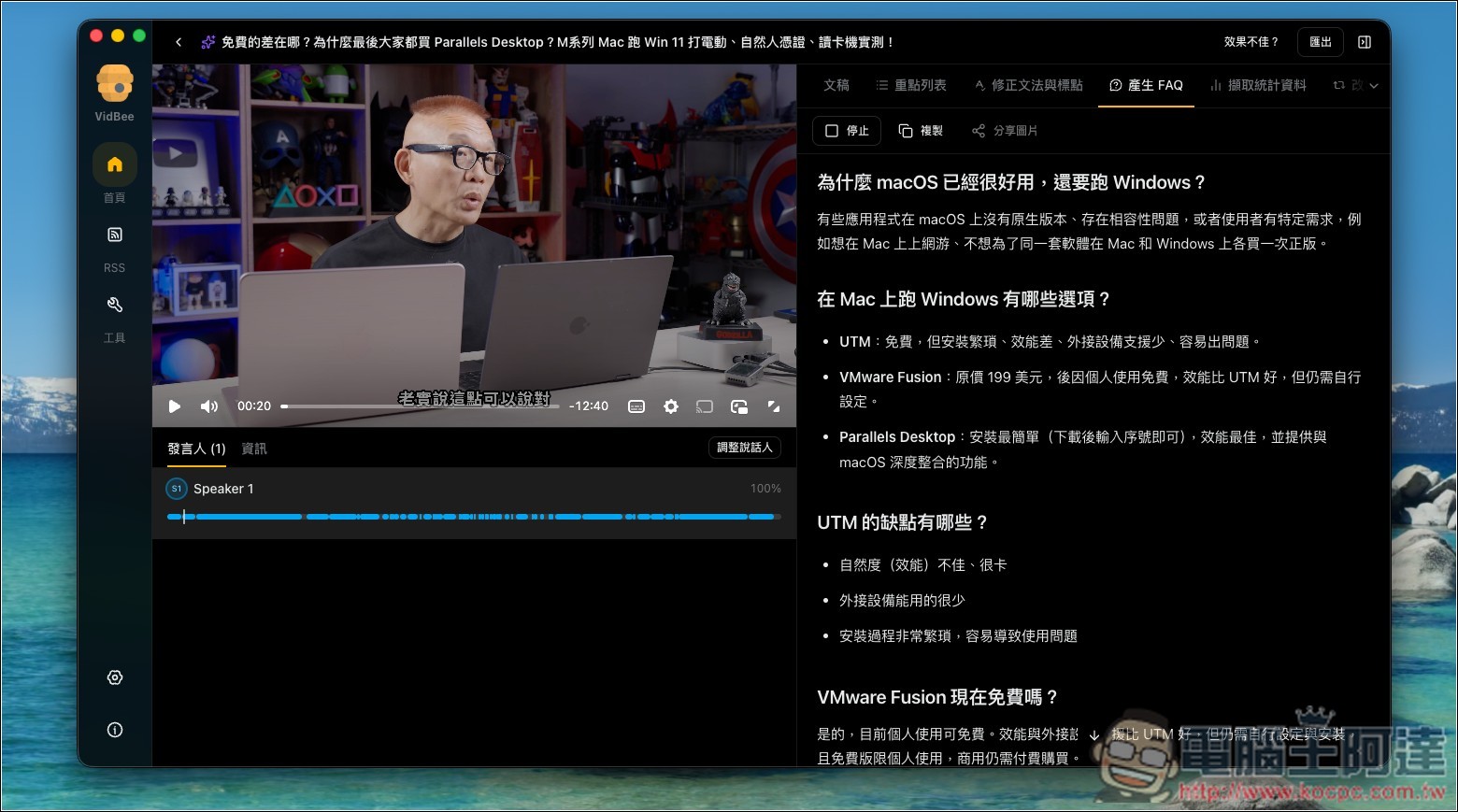Toggle the side panel layout icon

(1365, 42)
